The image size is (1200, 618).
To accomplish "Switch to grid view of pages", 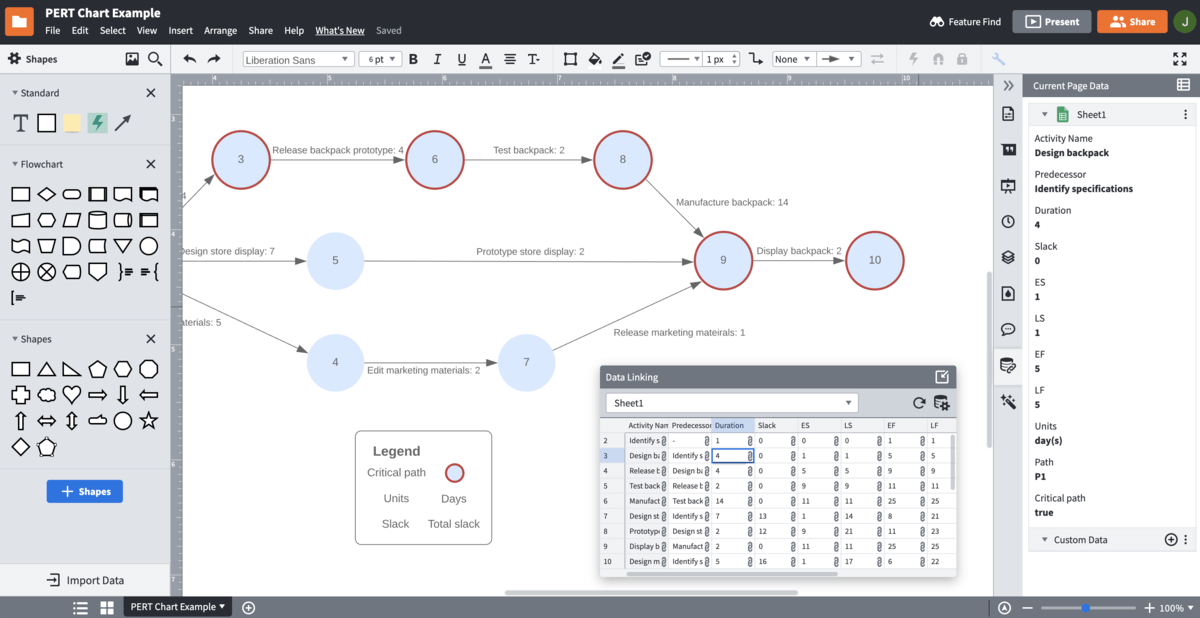I will [x=107, y=607].
